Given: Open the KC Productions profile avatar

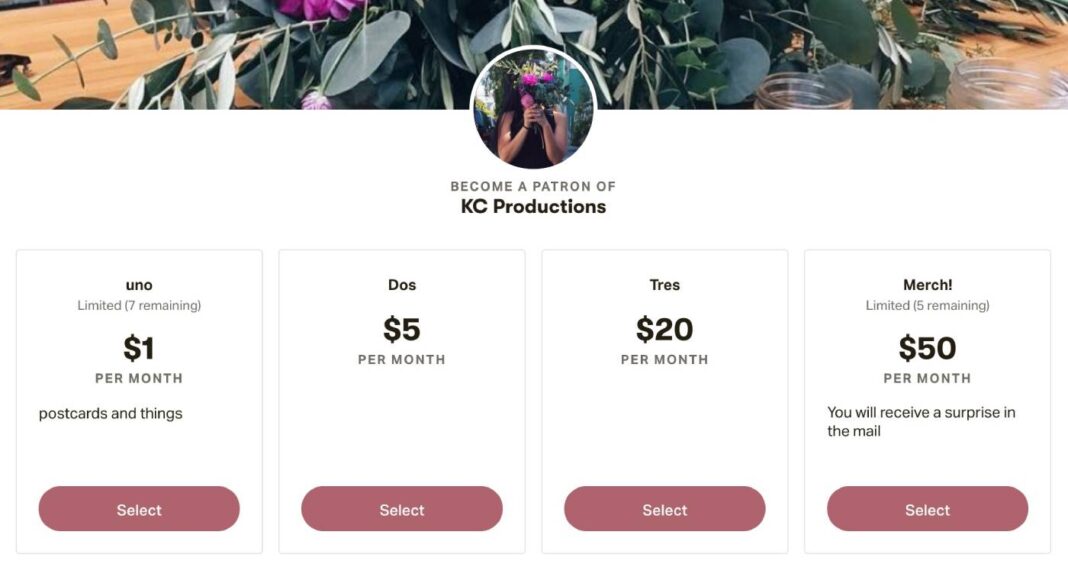Looking at the screenshot, I should pyautogui.click(x=533, y=110).
